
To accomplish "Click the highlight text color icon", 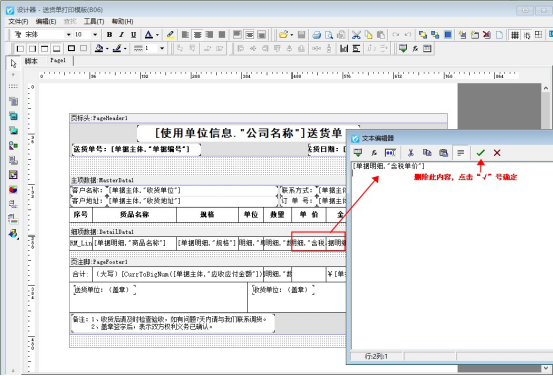I will pyautogui.click(x=170, y=35).
